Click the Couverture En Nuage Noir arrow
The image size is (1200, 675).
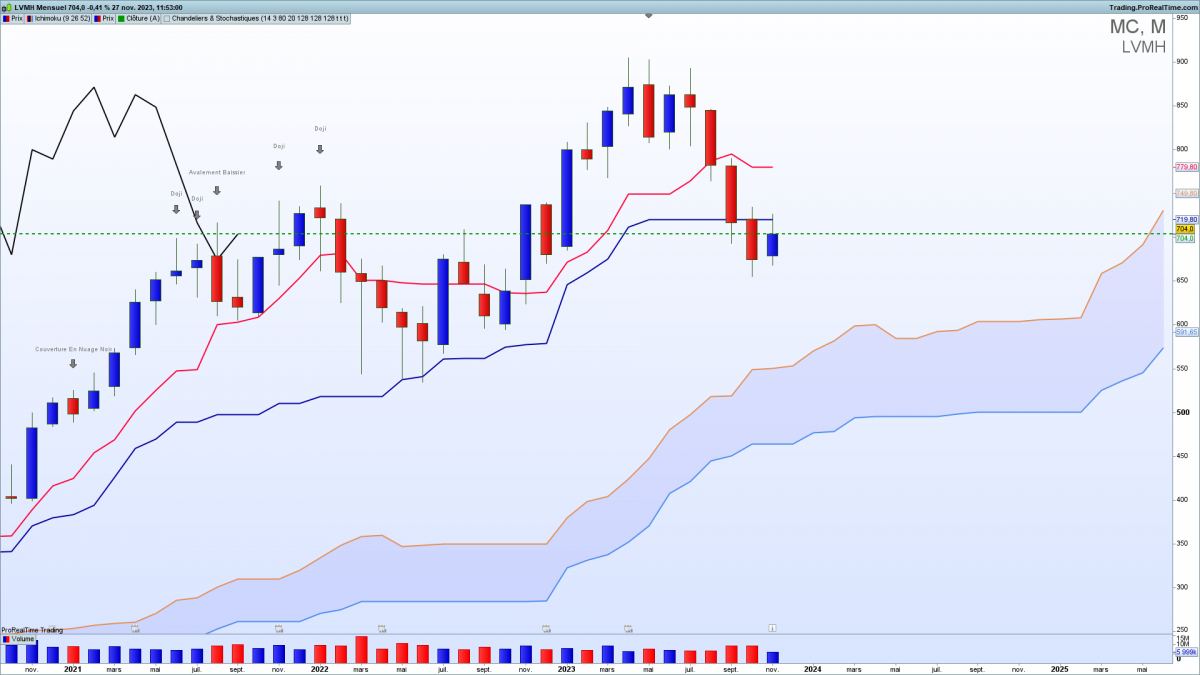72,364
